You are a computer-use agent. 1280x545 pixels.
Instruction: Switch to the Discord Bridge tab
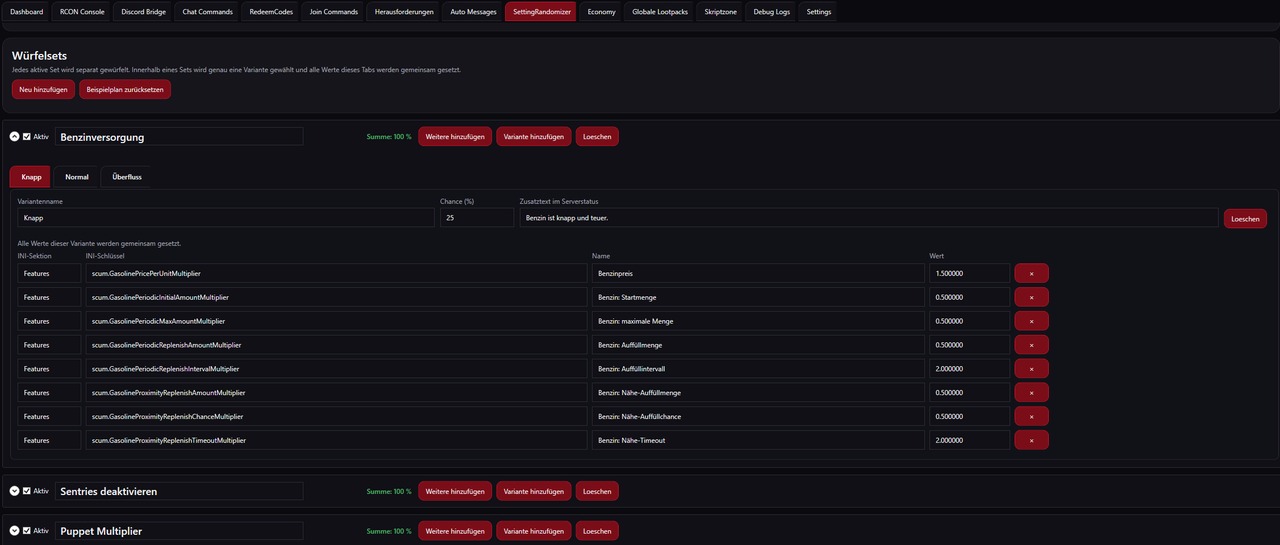click(x=142, y=12)
